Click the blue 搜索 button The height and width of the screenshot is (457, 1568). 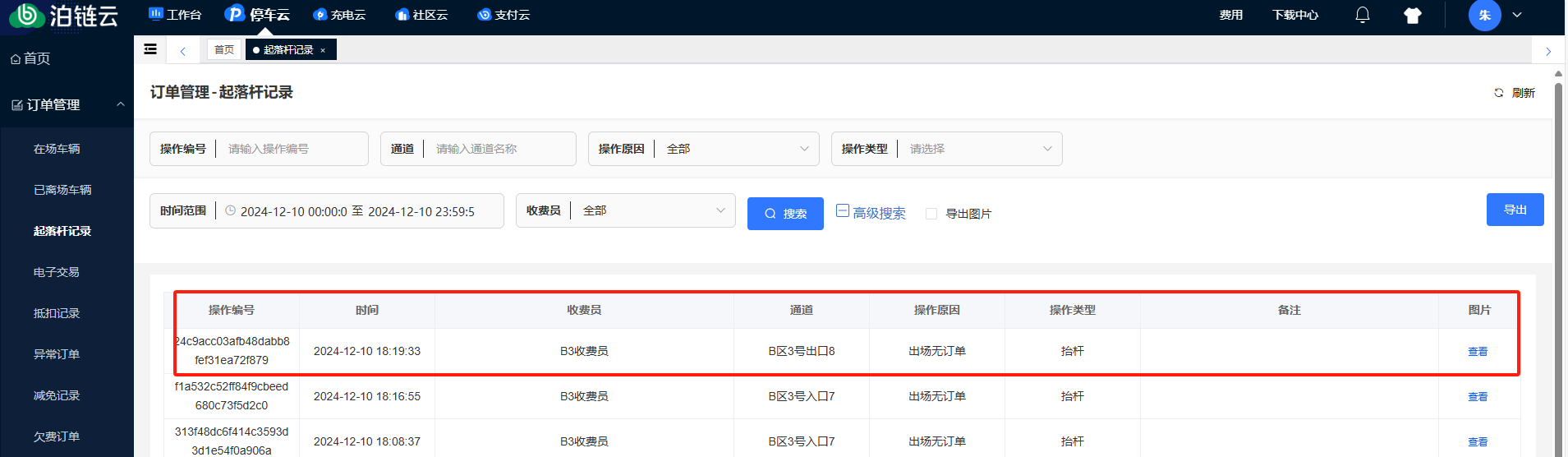point(785,214)
